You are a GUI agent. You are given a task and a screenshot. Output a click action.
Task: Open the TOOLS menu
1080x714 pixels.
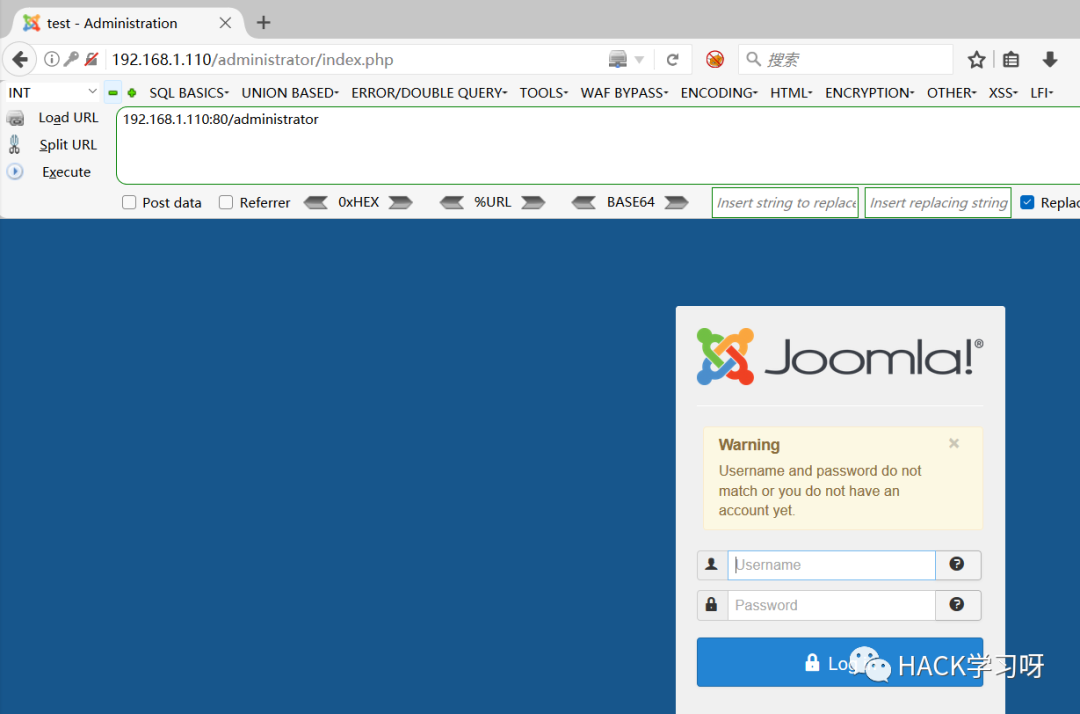[x=543, y=93]
